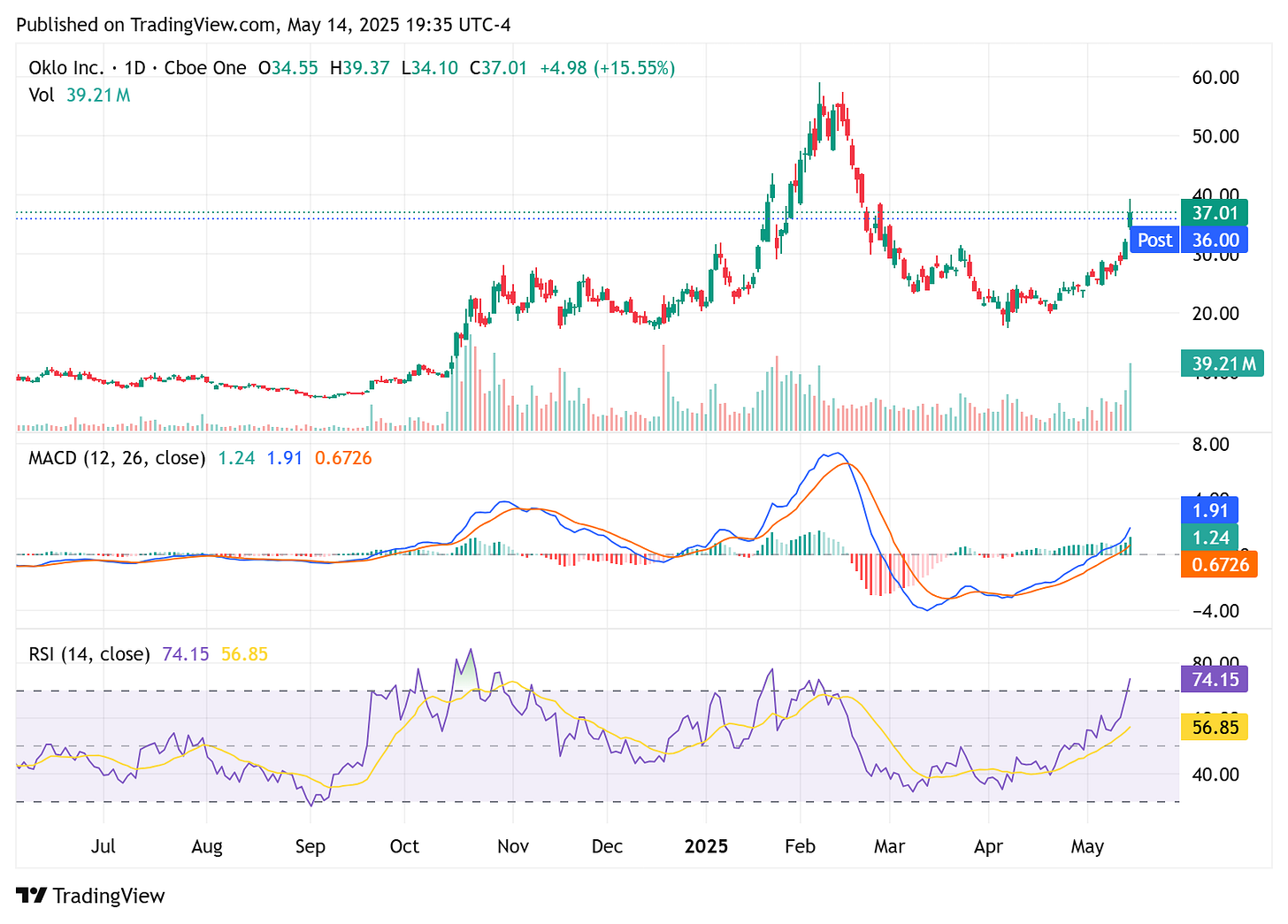Open exchange selector via Cboe One label
The height and width of the screenshot is (924, 1288).
click(203, 67)
